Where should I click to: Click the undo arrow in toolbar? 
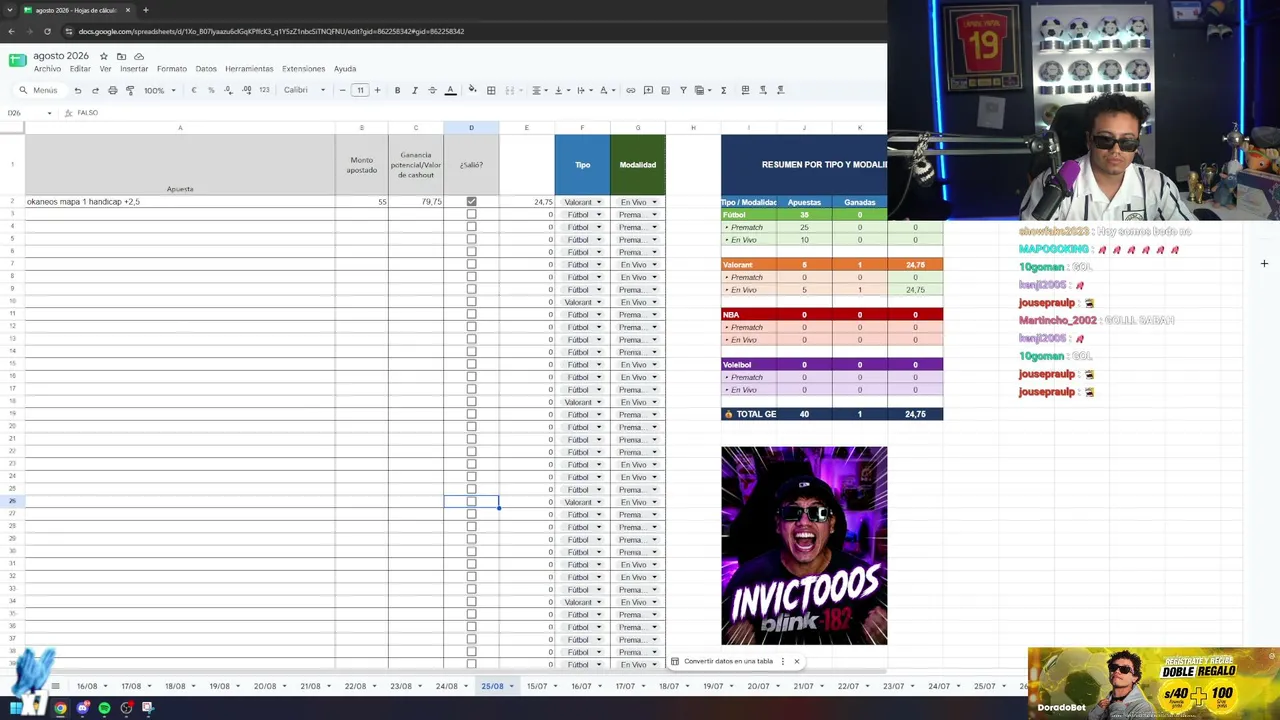click(77, 90)
